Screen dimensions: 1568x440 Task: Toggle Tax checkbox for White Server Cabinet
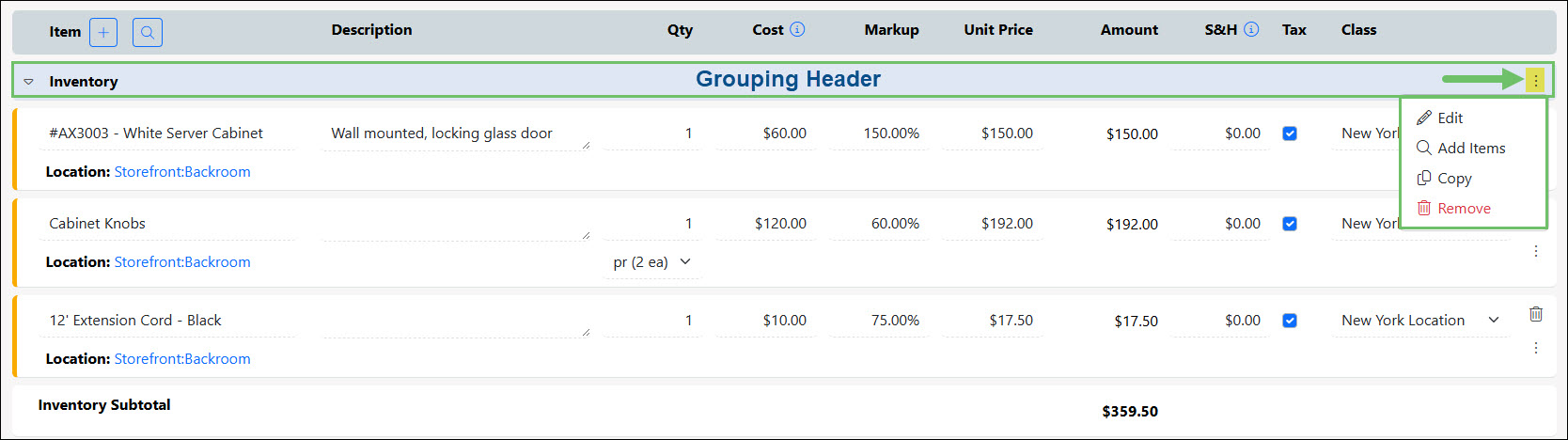click(1290, 134)
